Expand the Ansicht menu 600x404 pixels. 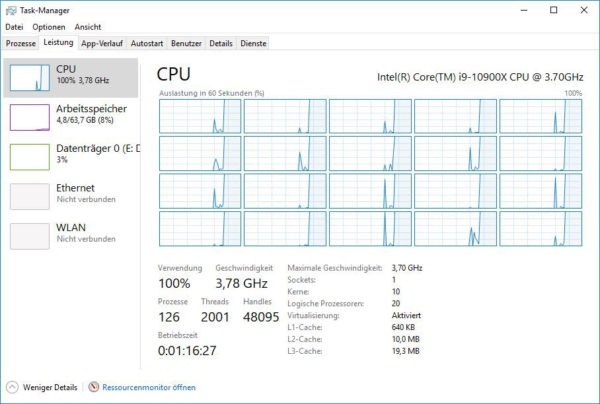(x=87, y=27)
